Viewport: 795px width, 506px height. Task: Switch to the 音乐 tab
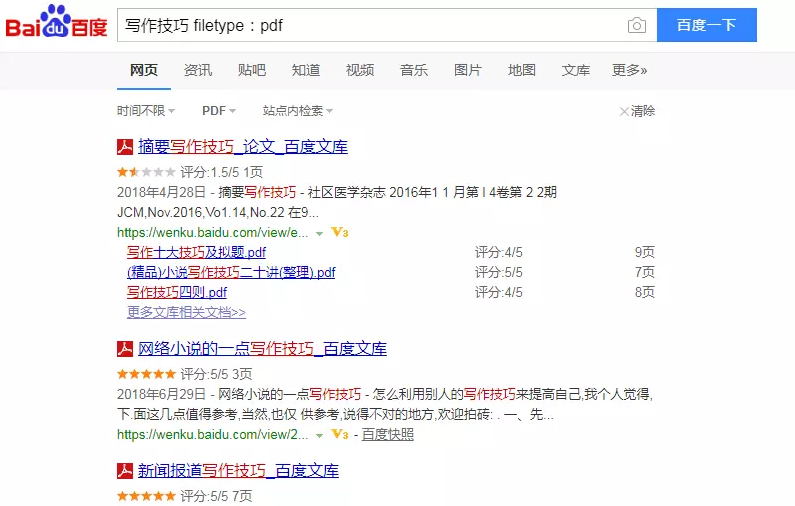(414, 70)
